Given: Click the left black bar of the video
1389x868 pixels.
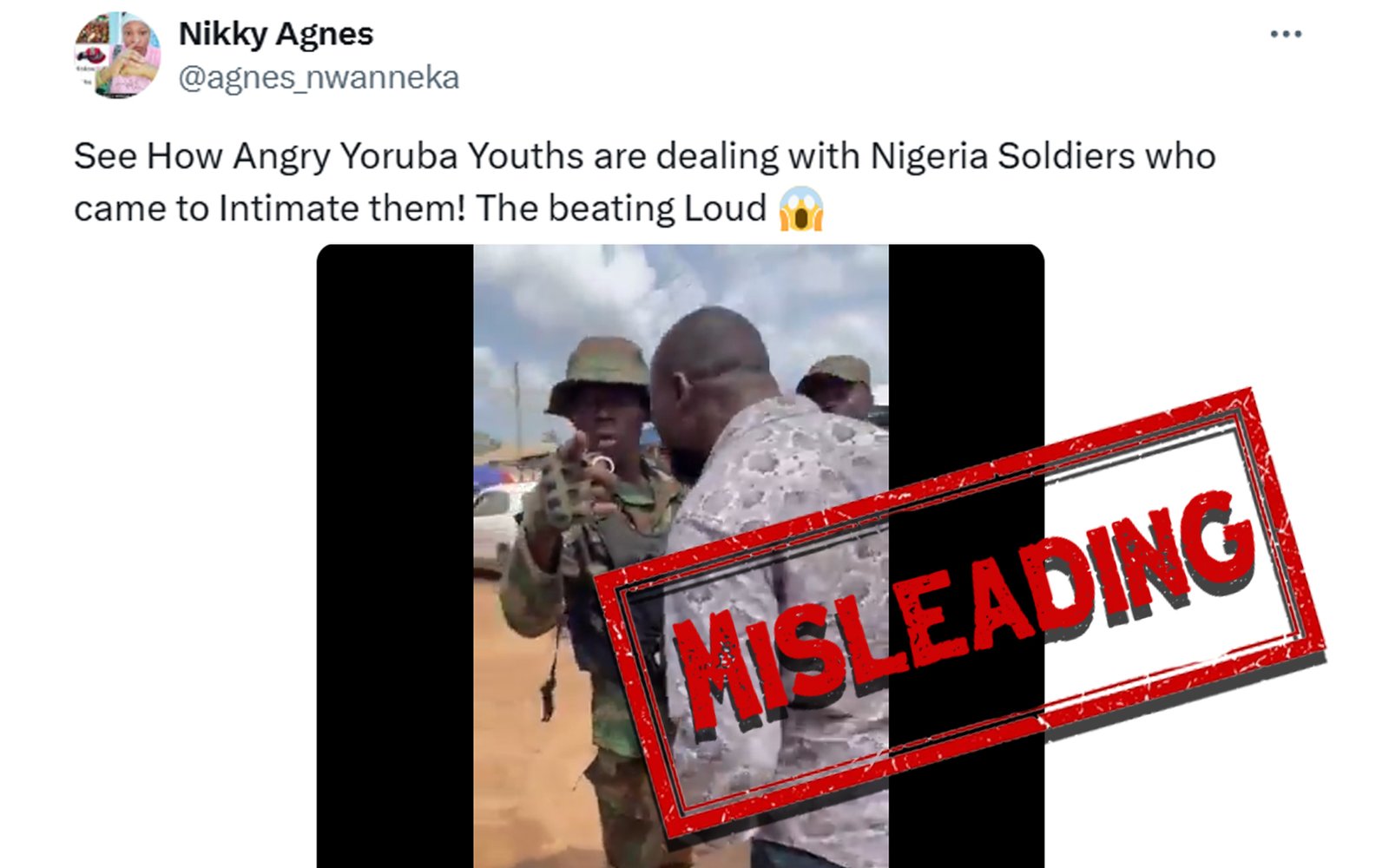Looking at the screenshot, I should tap(395, 556).
